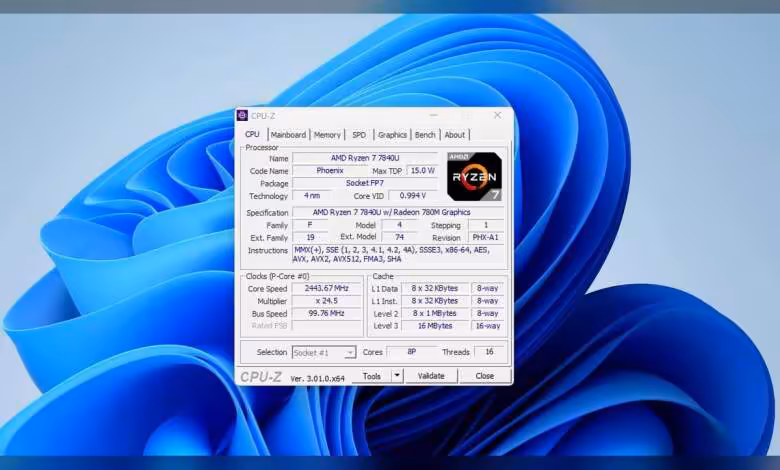780x470 pixels.
Task: Switch to the CPU tab
Action: [252, 134]
